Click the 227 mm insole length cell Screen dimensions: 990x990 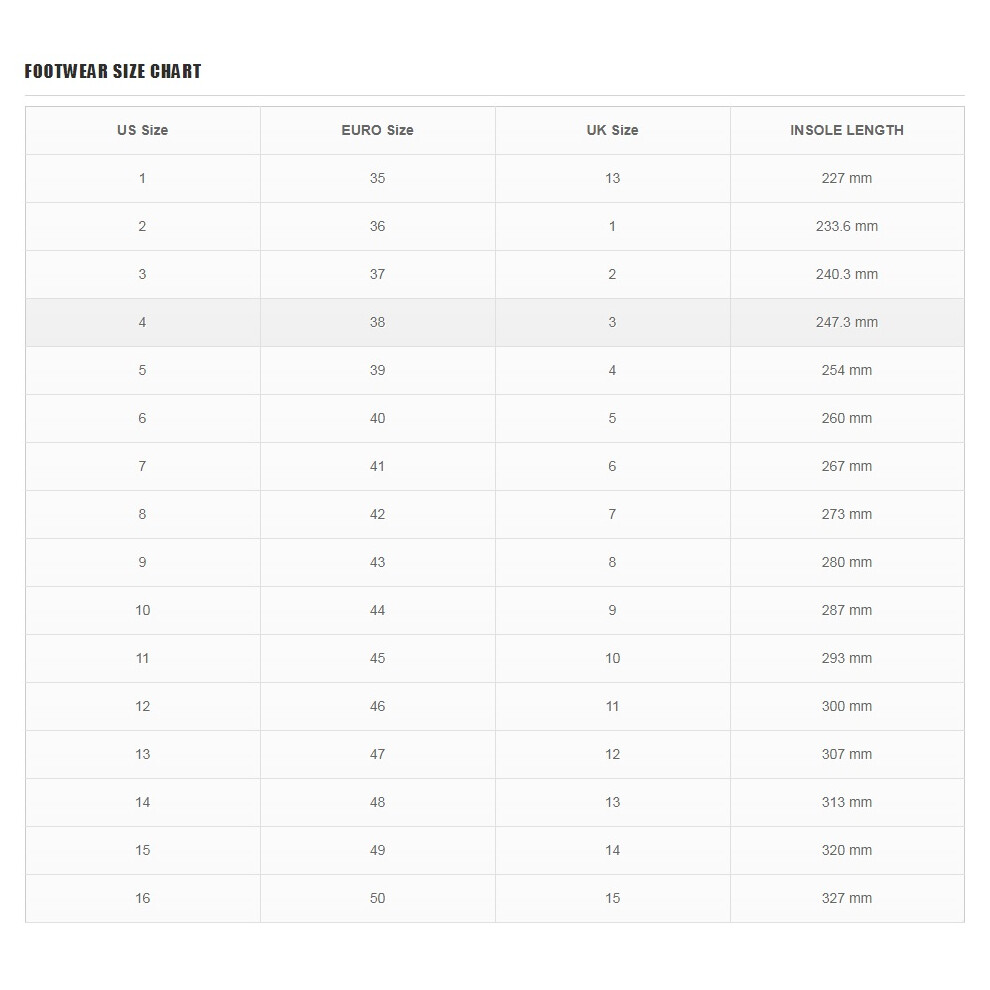[x=847, y=179]
